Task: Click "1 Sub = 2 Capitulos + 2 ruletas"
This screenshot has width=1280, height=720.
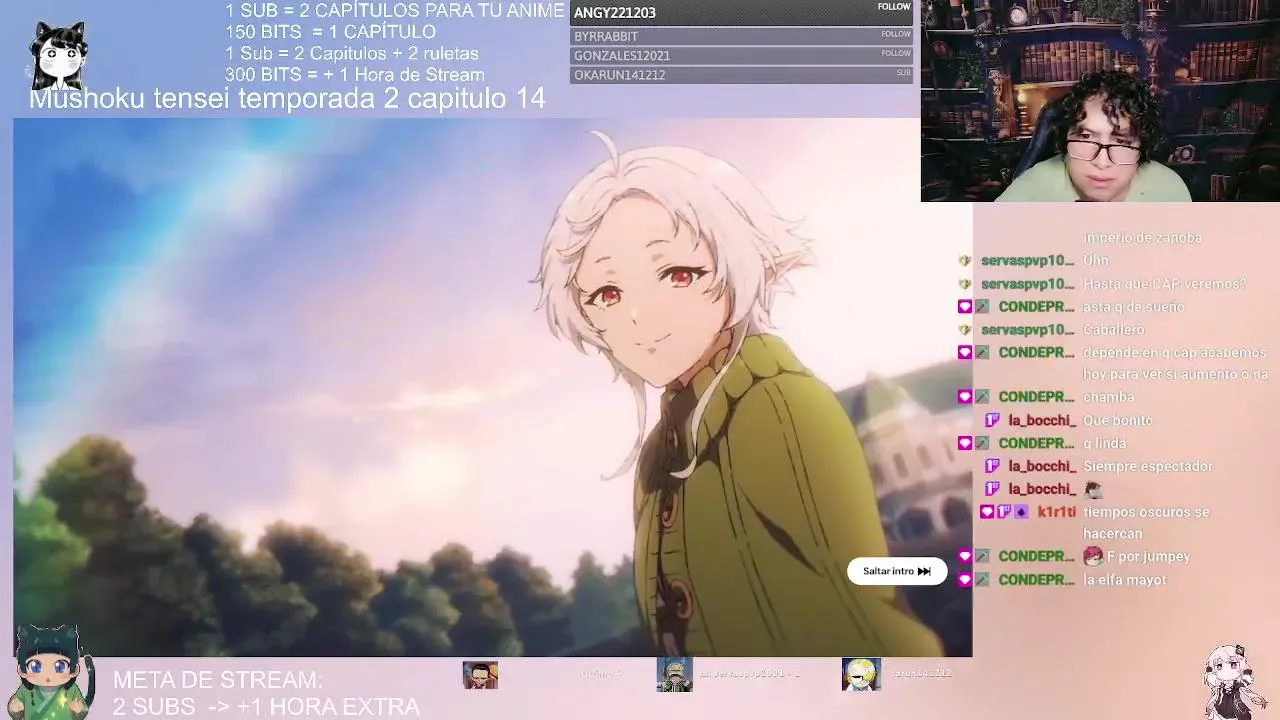Action: click(x=352, y=53)
